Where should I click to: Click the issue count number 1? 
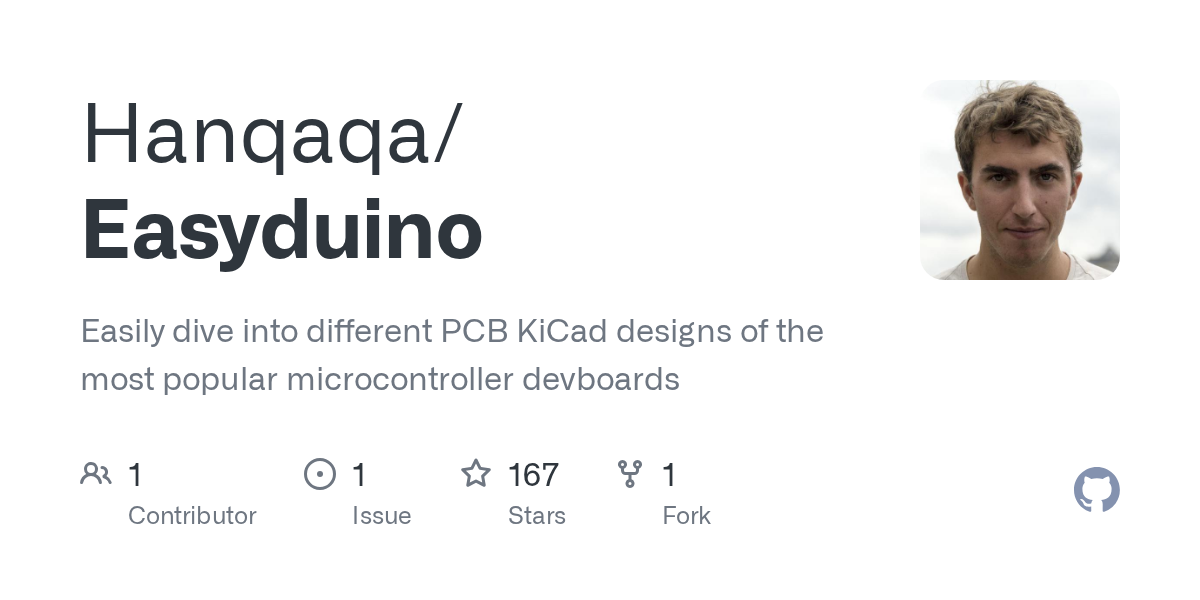pos(359,475)
